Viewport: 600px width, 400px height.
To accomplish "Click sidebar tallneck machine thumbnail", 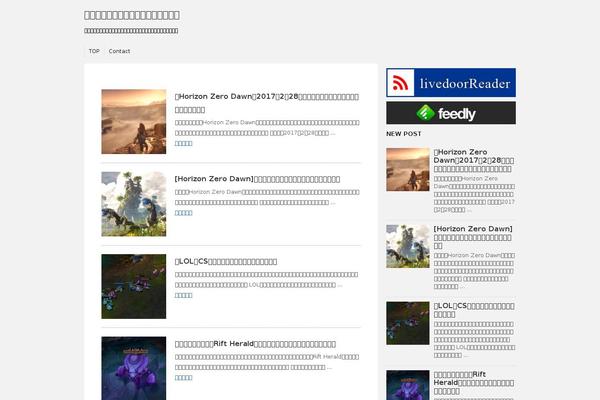I will pyautogui.click(x=408, y=246).
